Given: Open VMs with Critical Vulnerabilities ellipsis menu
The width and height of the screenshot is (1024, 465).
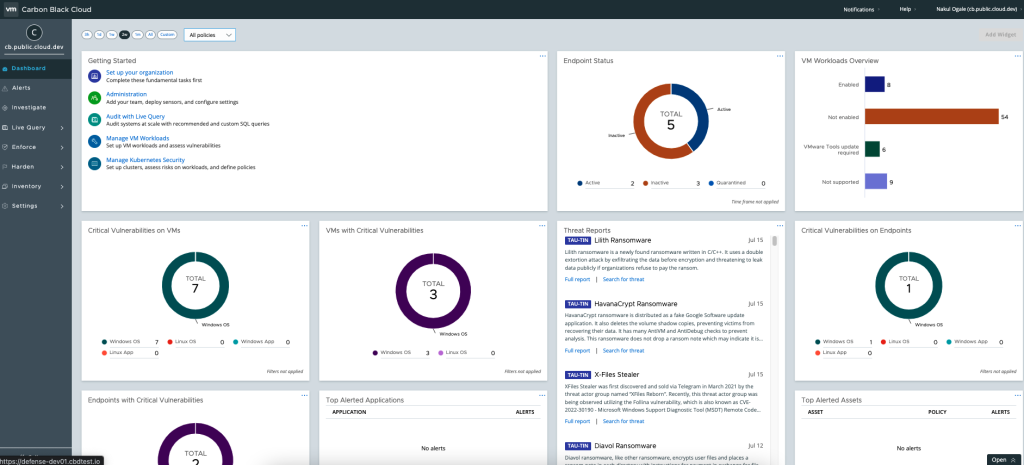Looking at the screenshot, I should click(x=542, y=225).
